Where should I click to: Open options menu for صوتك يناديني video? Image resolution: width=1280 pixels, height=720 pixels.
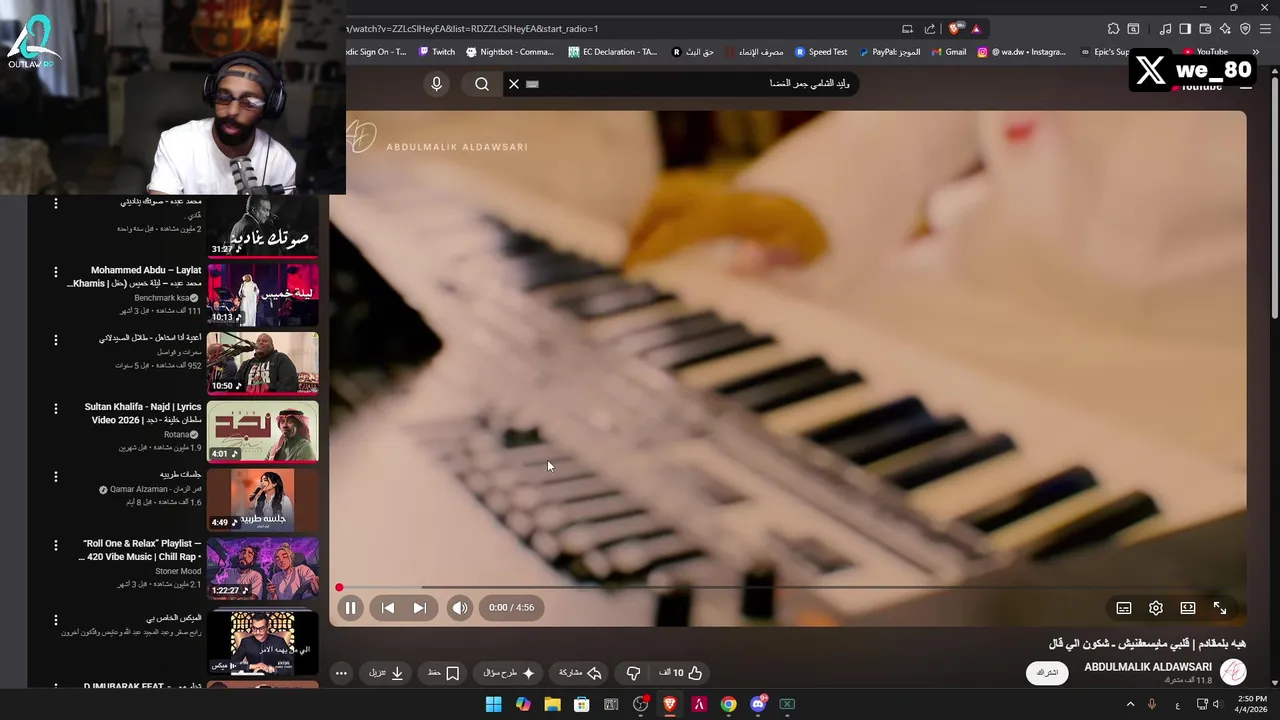55,203
